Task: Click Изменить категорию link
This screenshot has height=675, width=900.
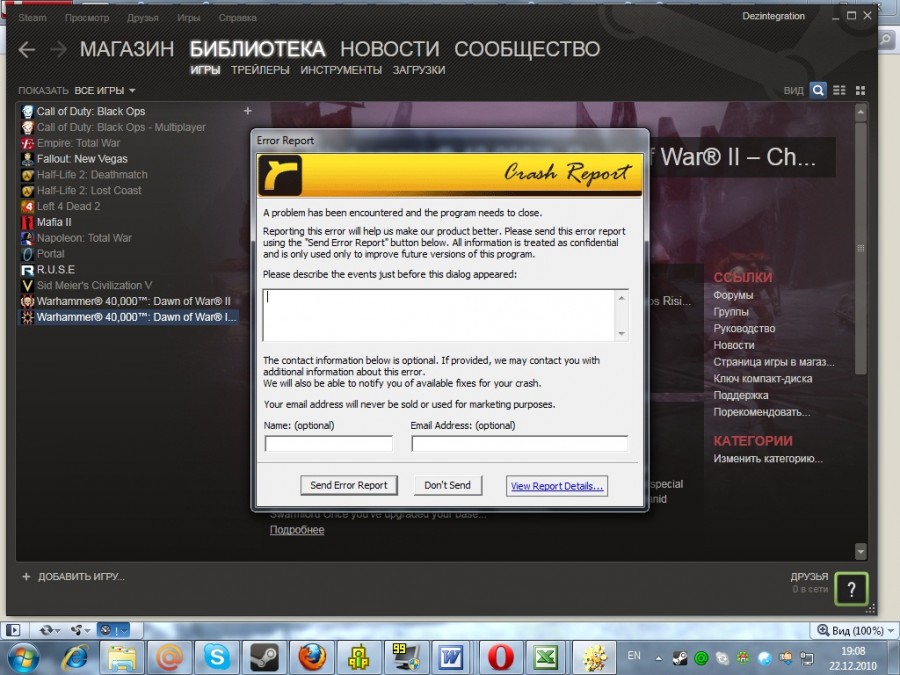Action: point(767,459)
